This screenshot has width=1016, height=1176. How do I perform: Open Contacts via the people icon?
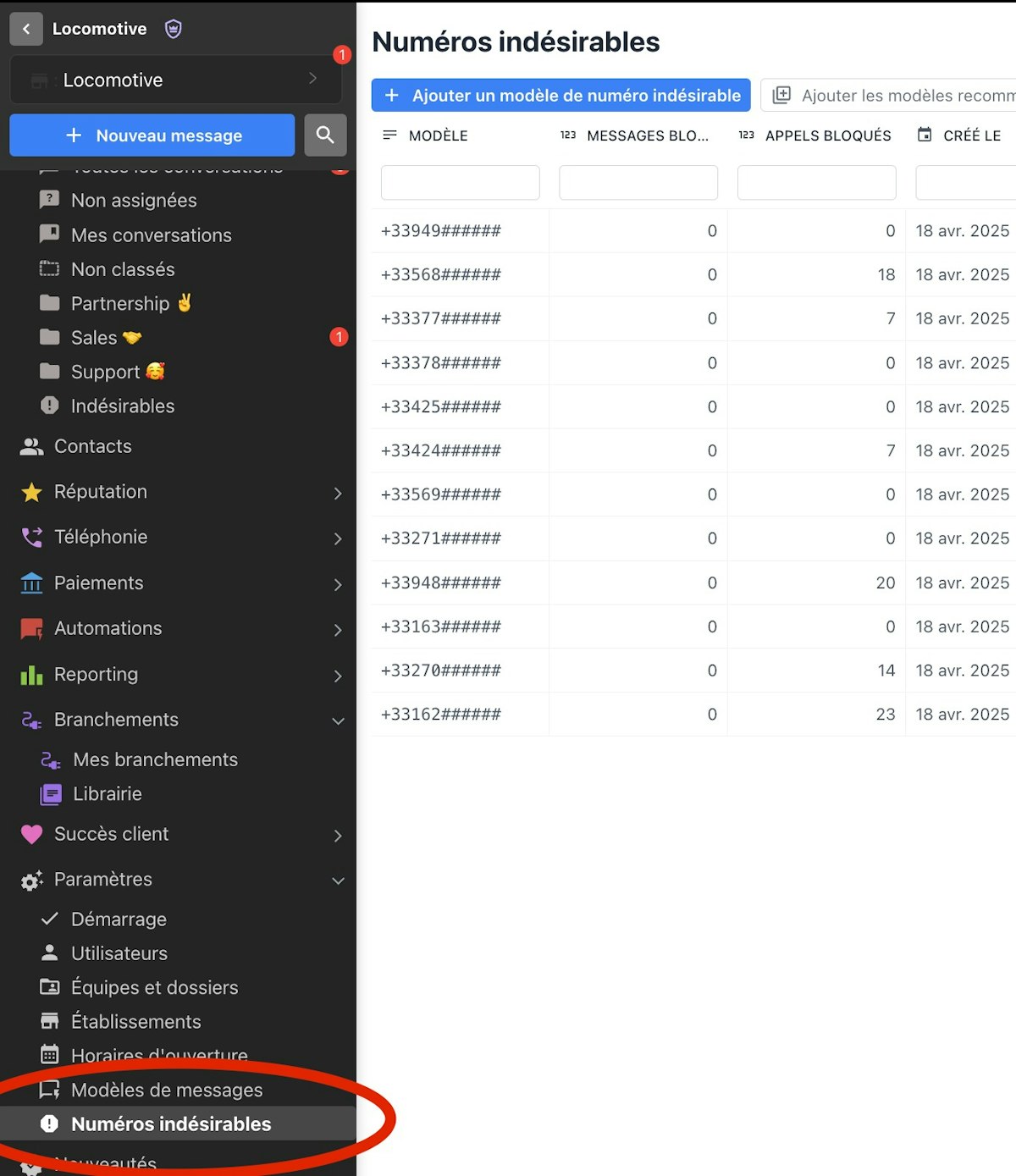pos(31,447)
